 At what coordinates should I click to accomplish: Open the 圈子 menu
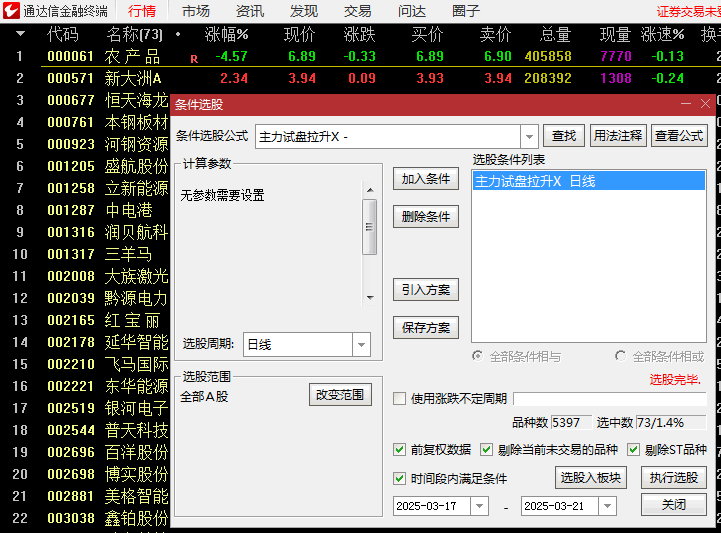pyautogui.click(x=465, y=11)
